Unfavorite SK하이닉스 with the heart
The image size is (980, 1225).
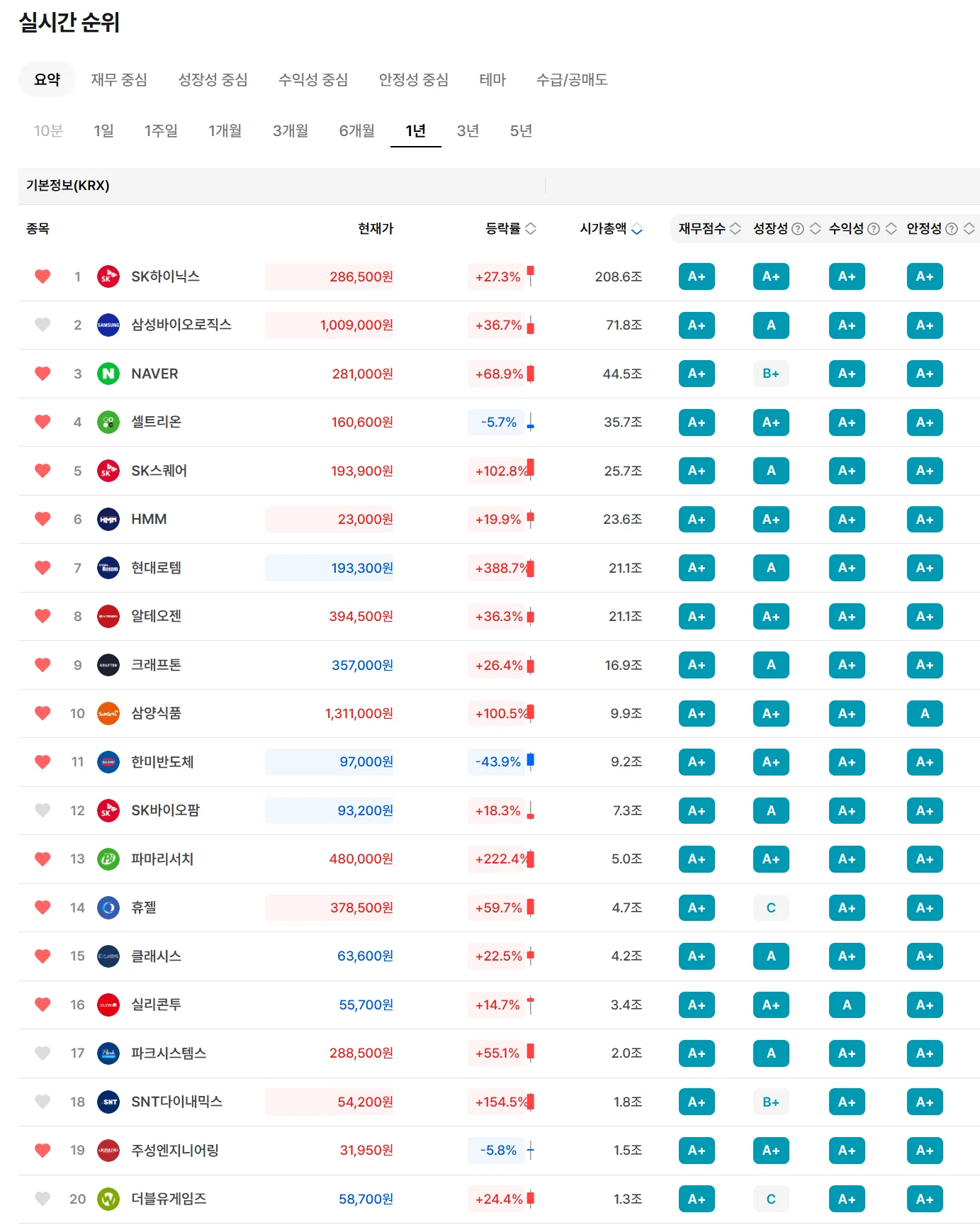43,276
